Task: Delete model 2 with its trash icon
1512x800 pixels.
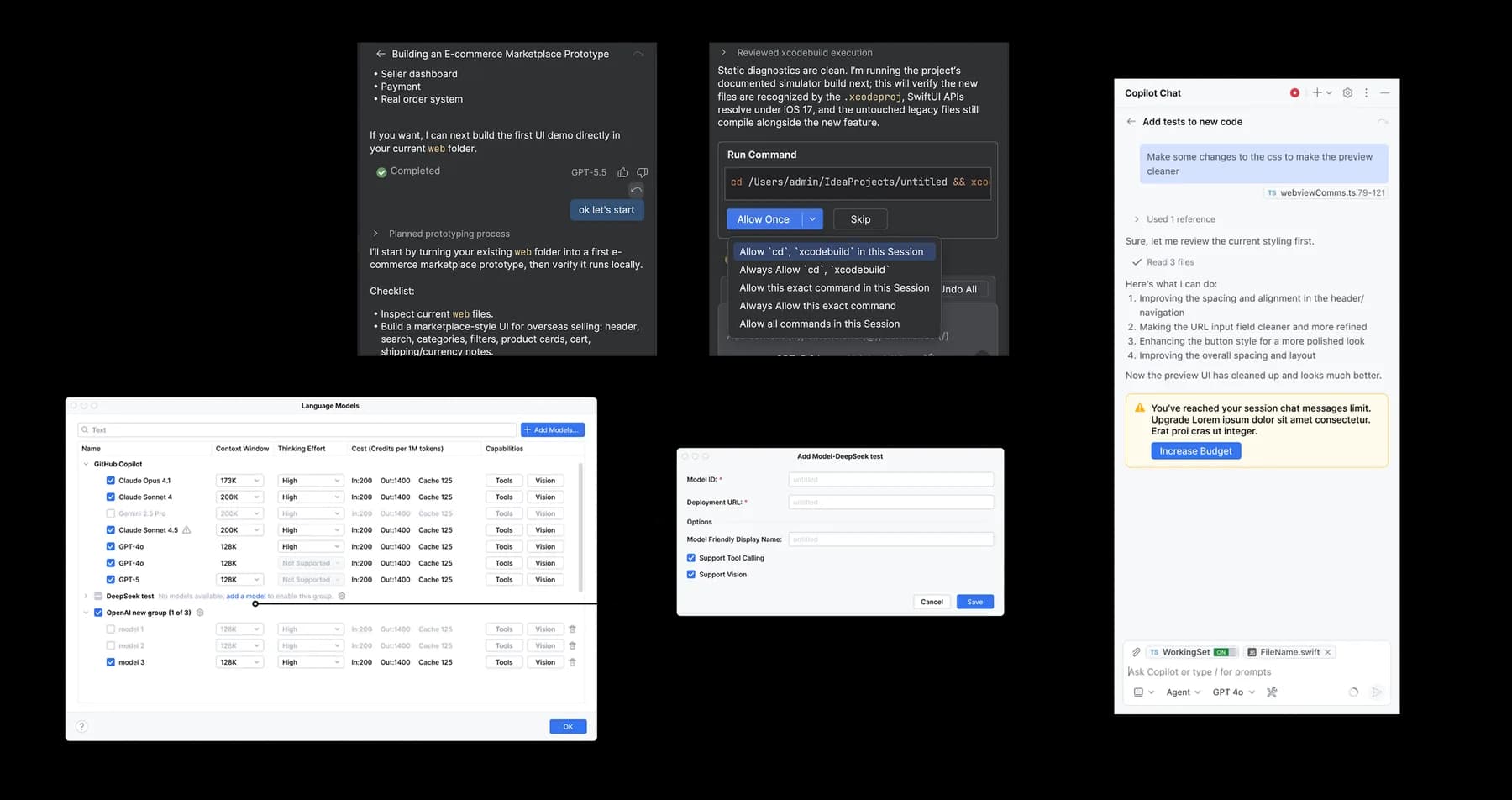Action: 572,645
